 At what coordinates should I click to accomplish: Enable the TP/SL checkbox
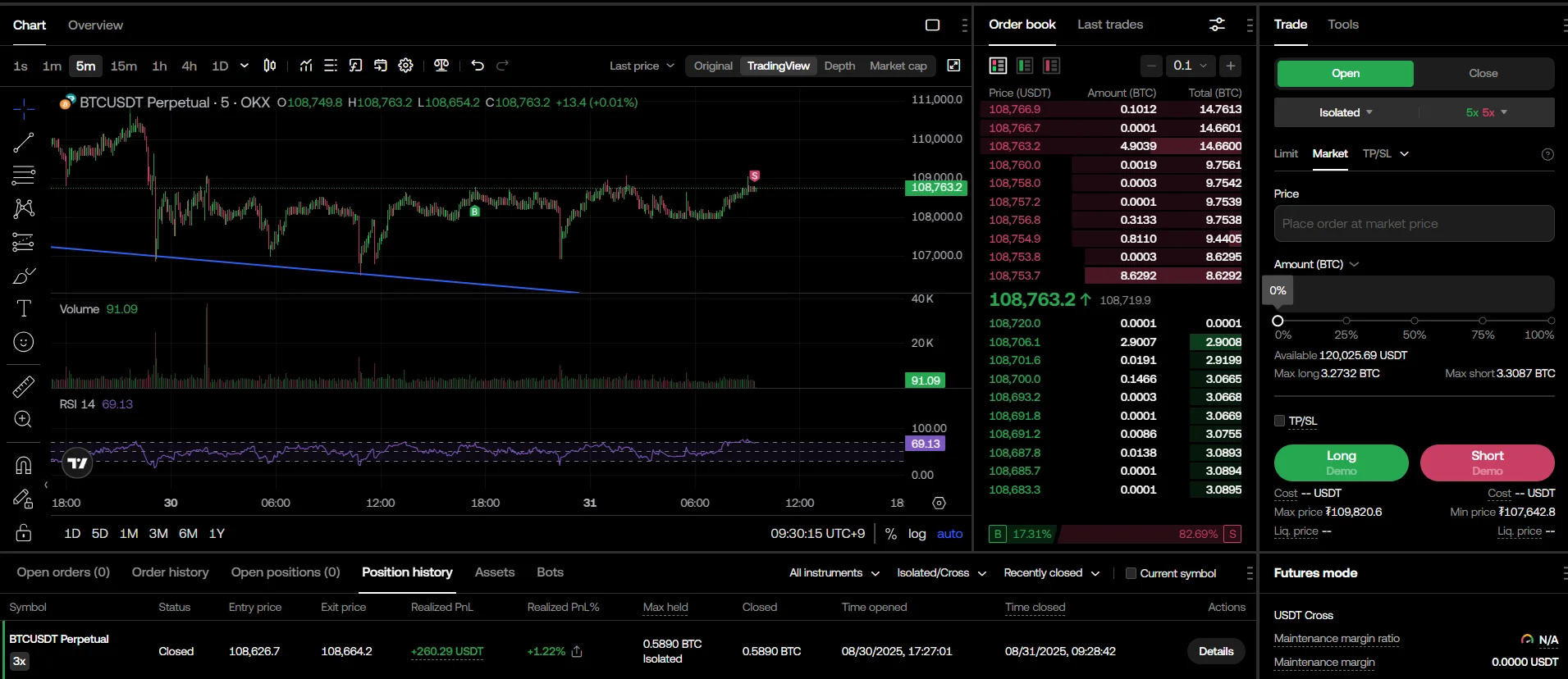tap(1279, 421)
